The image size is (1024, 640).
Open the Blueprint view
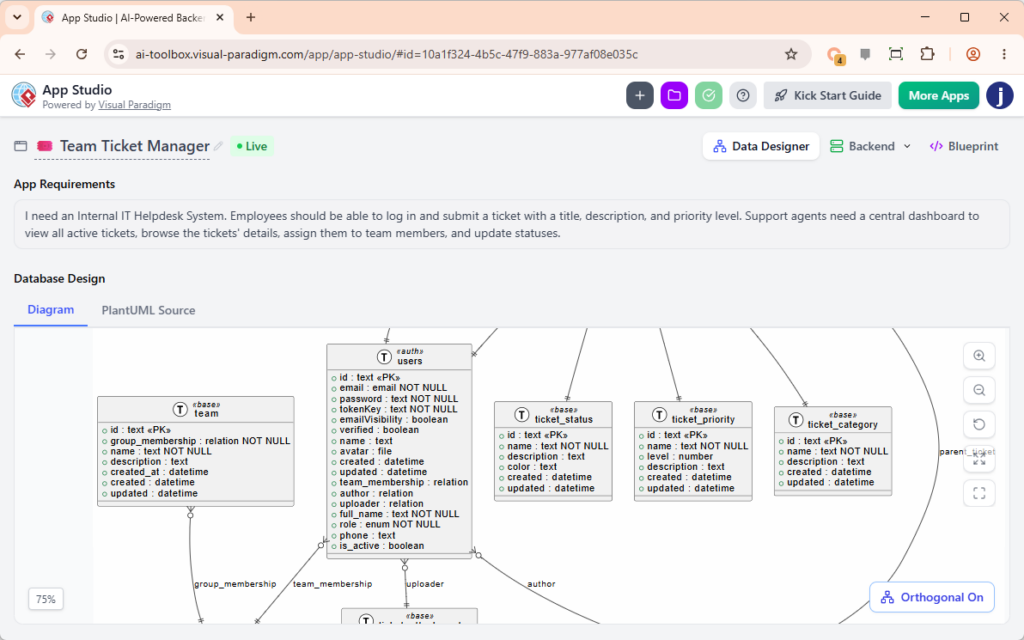point(964,146)
